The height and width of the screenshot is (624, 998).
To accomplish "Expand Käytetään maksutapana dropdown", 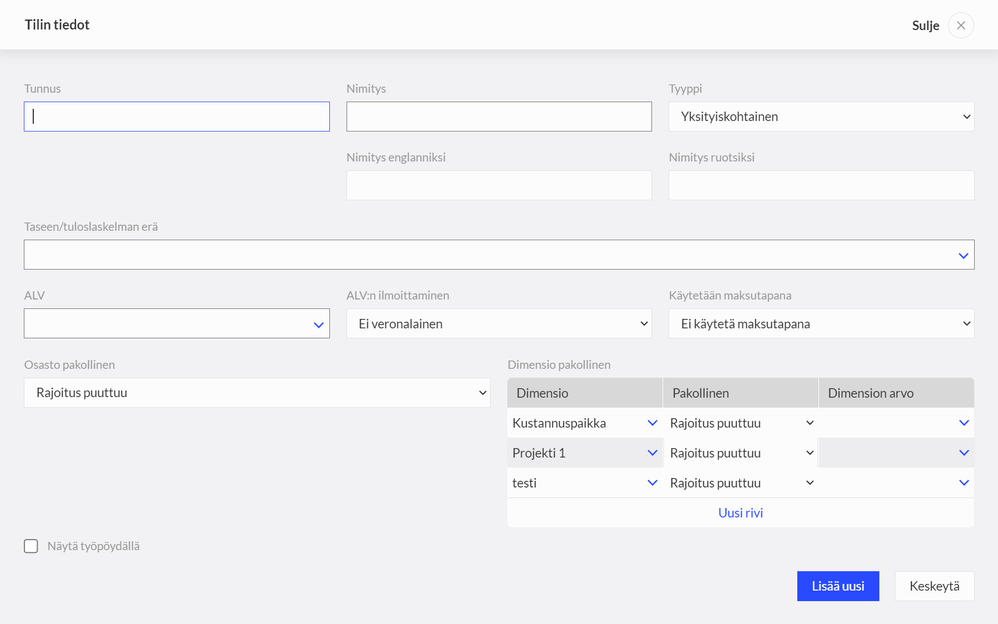I will (821, 324).
